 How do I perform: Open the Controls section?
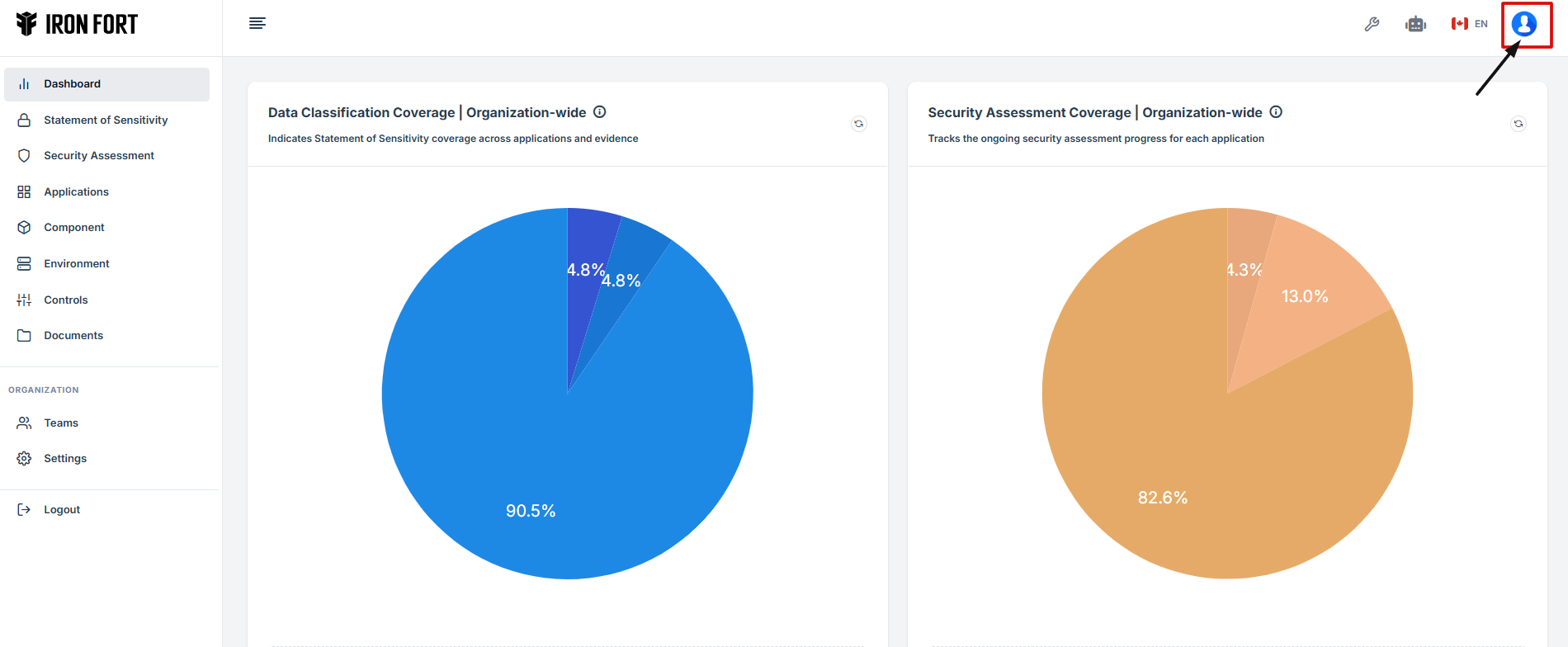point(66,300)
